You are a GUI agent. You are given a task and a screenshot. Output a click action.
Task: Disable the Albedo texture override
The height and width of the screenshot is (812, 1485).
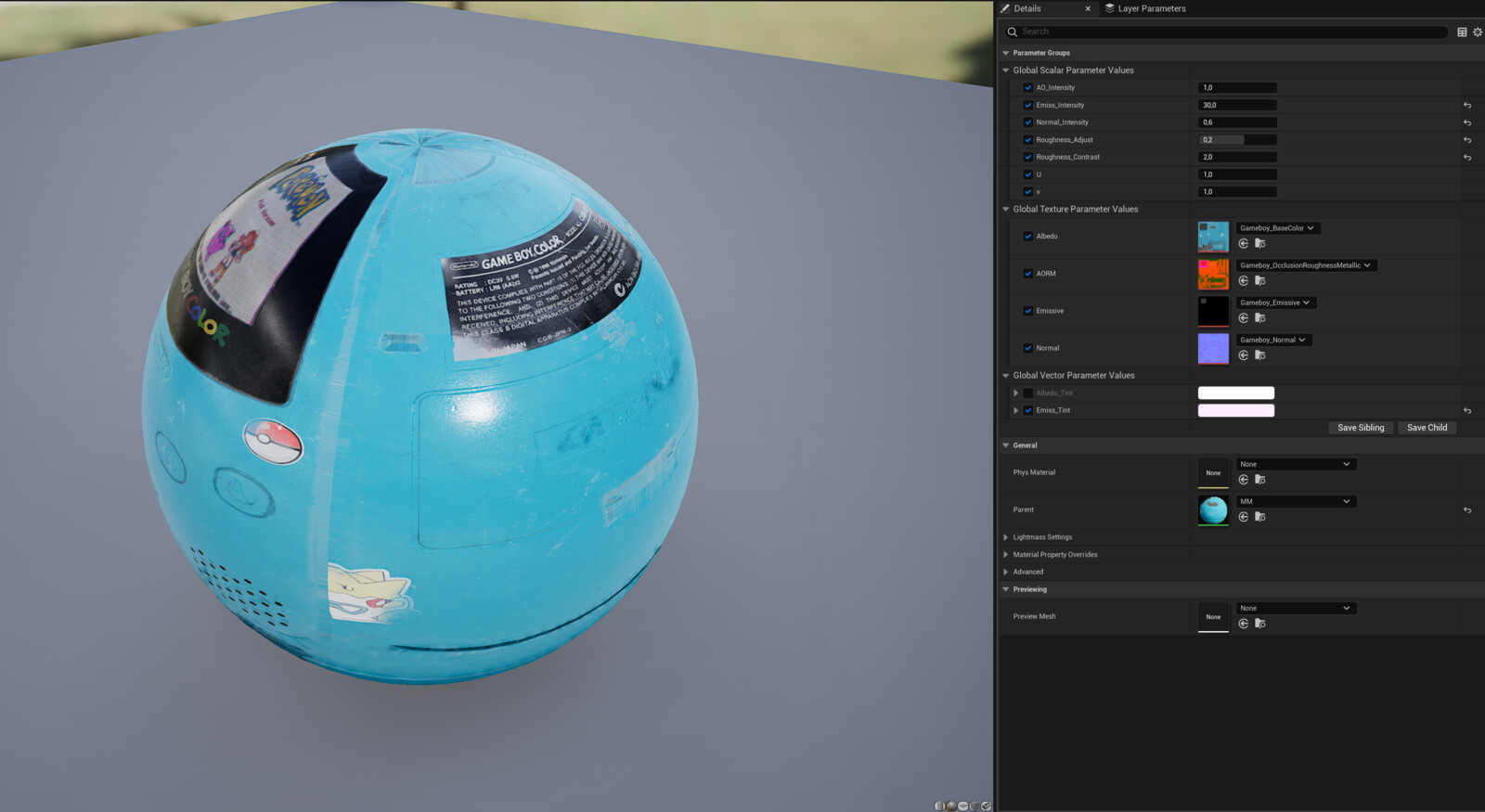tap(1027, 237)
